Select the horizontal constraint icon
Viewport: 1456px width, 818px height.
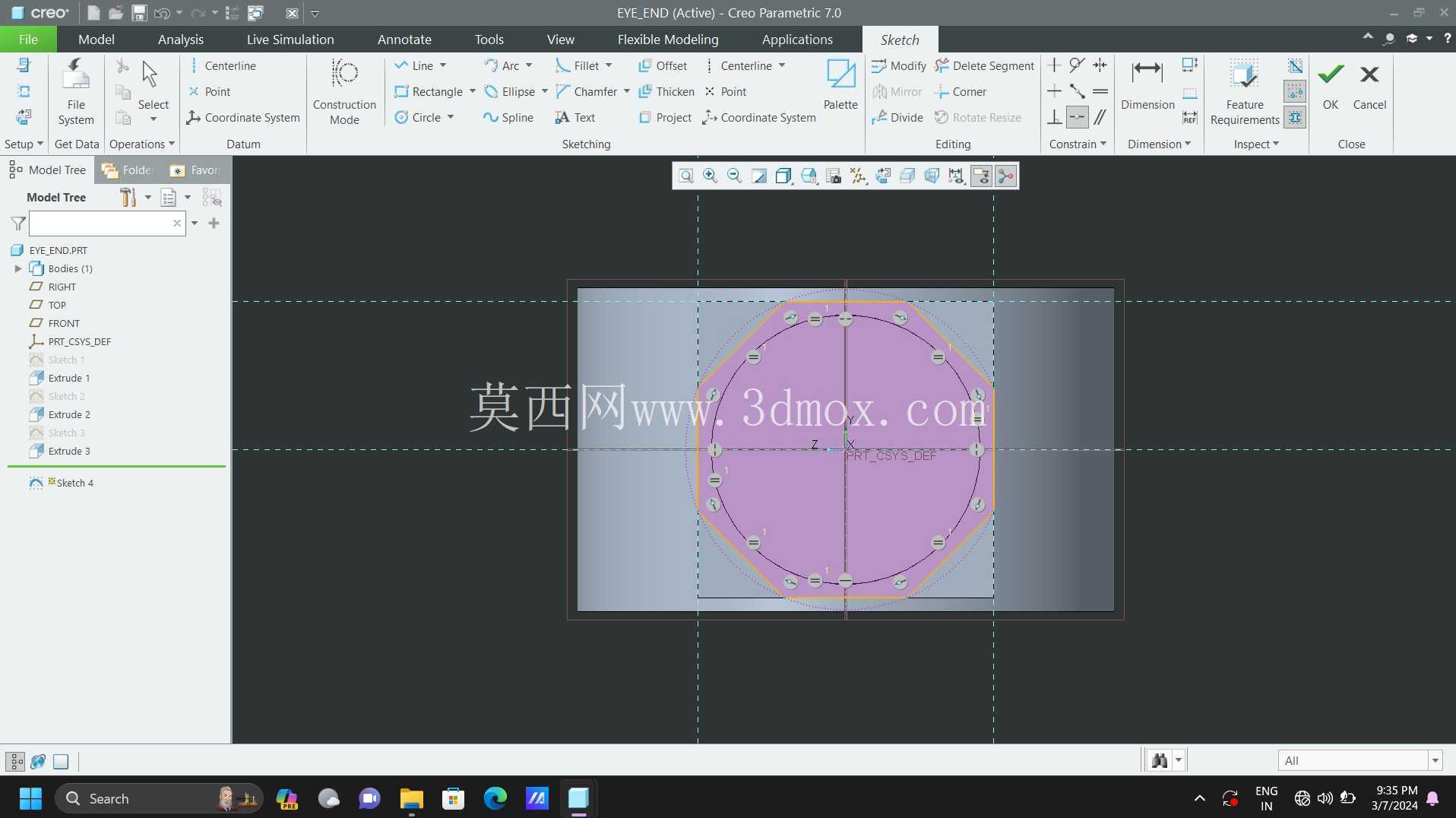(1054, 91)
